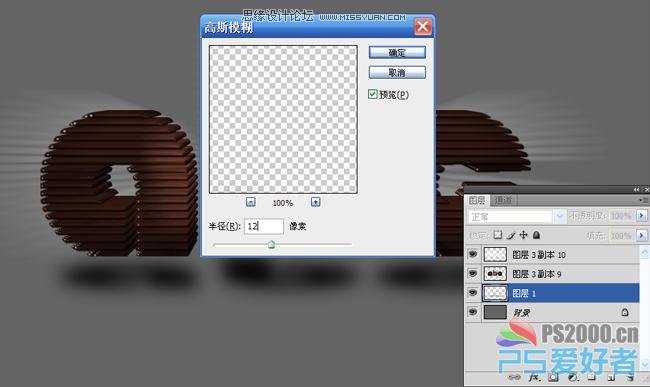Click the 确定 OK button
The image size is (650, 387).
pos(397,53)
